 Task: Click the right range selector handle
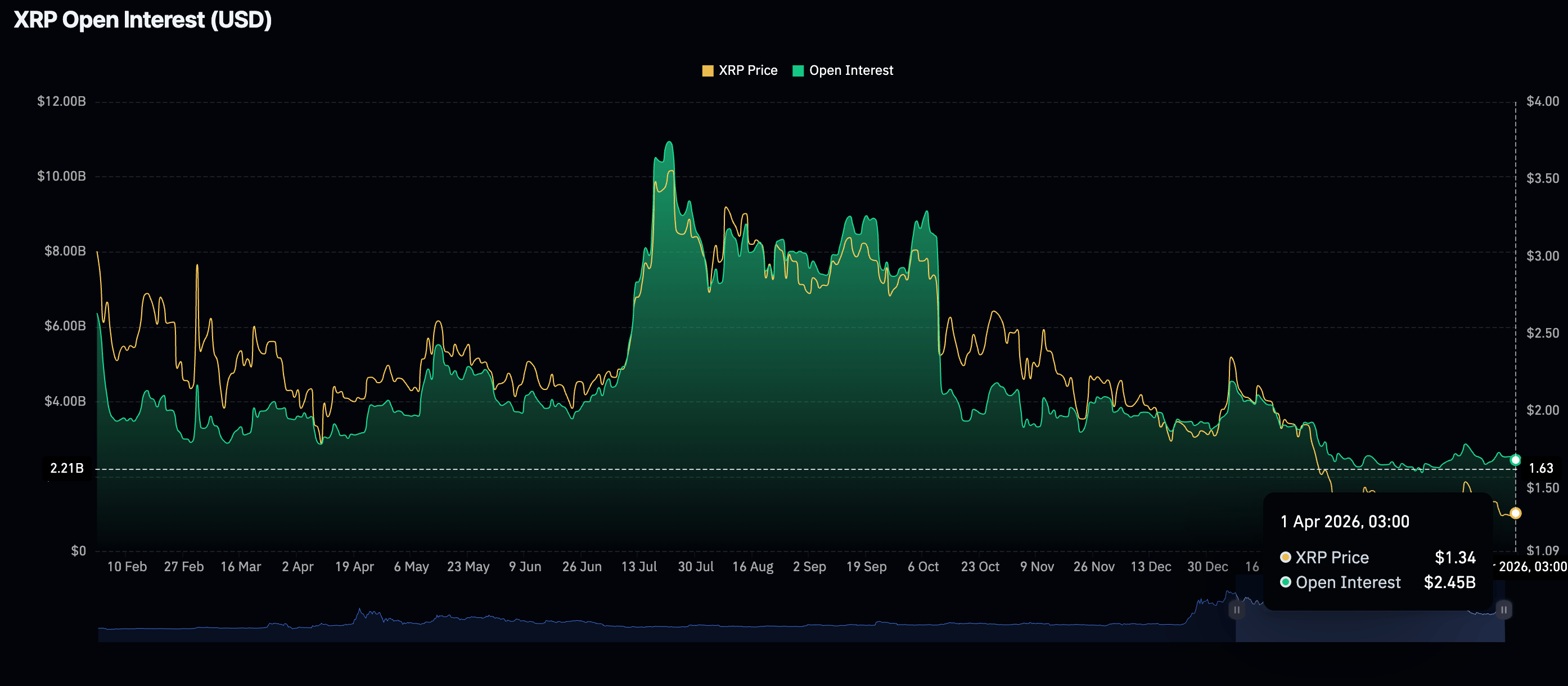point(1503,610)
